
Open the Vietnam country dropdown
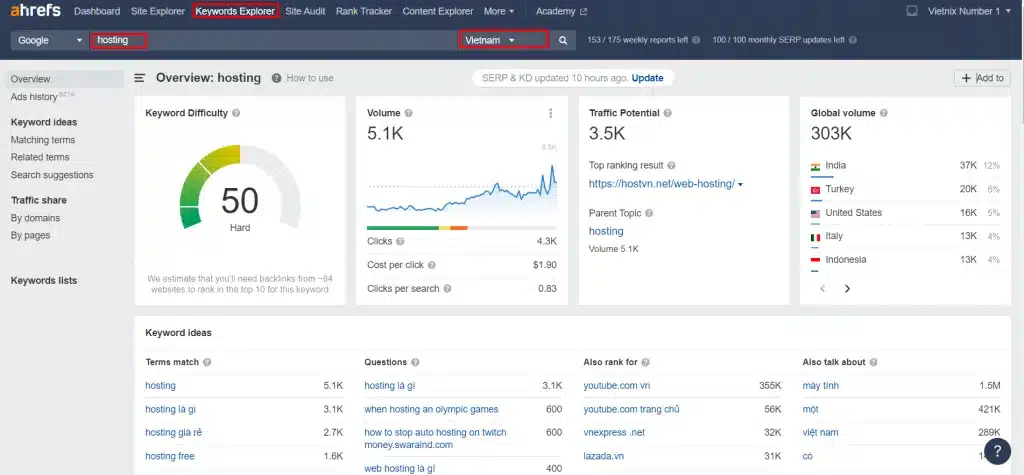(x=503, y=41)
